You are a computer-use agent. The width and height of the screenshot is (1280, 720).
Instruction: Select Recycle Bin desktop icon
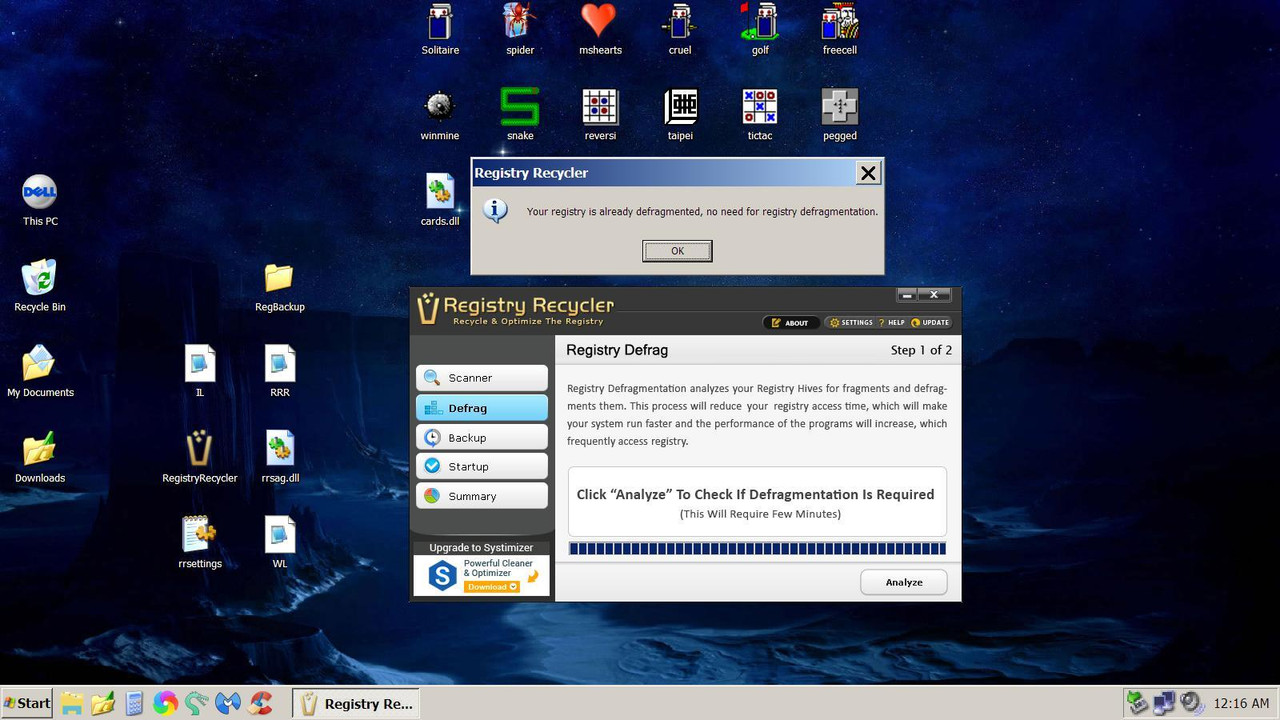40,286
